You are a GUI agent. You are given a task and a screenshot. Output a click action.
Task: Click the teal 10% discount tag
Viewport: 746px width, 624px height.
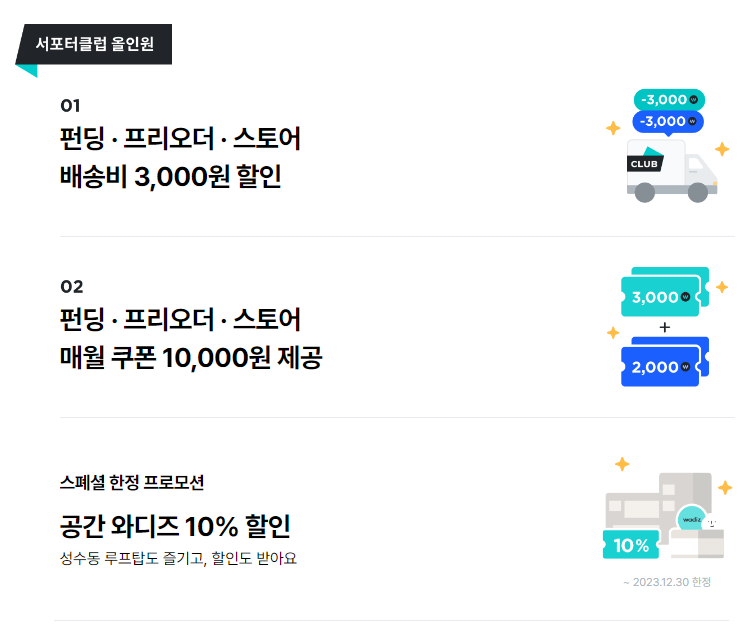(x=631, y=545)
